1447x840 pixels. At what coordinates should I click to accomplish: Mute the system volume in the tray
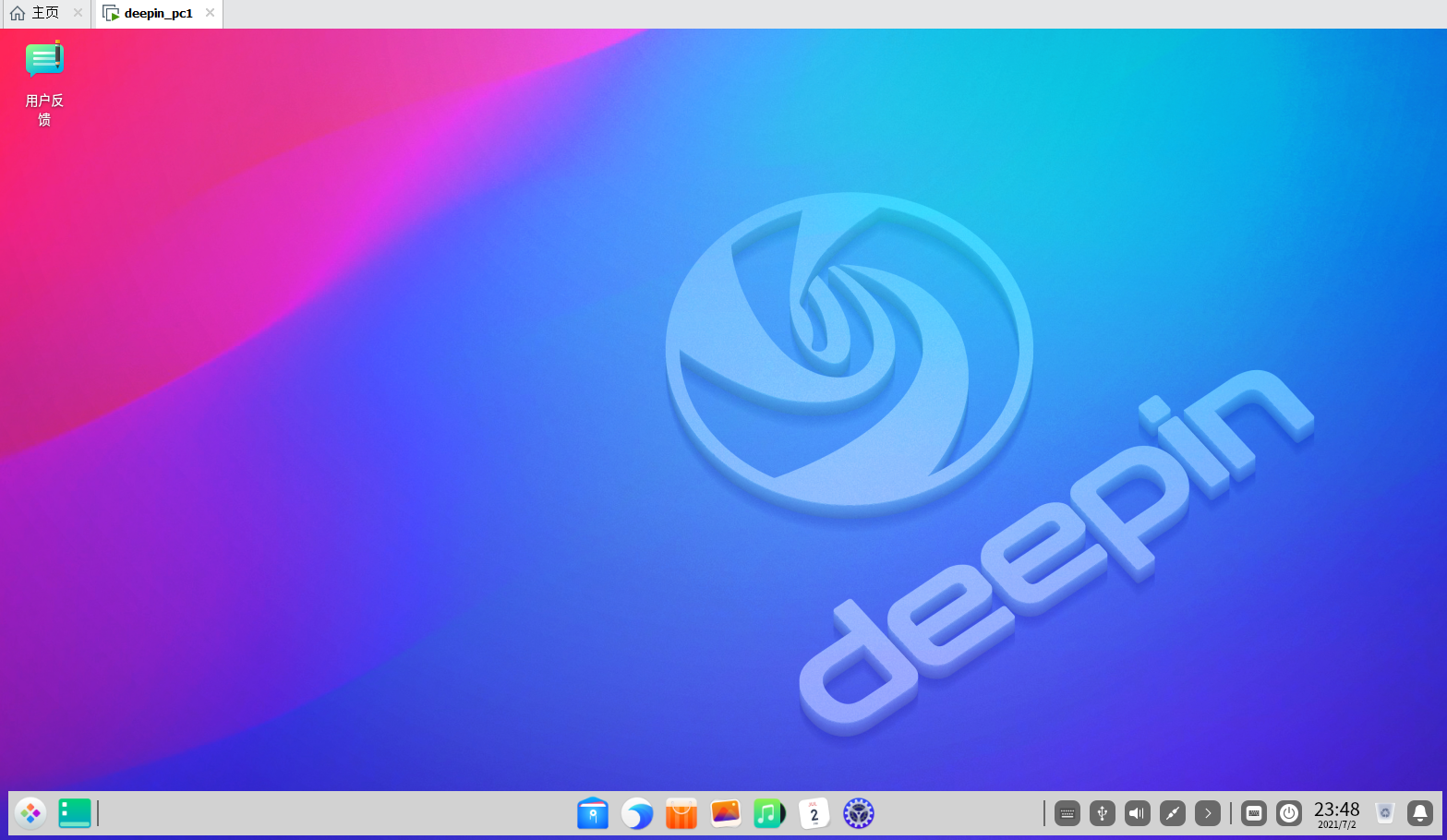[x=1137, y=813]
